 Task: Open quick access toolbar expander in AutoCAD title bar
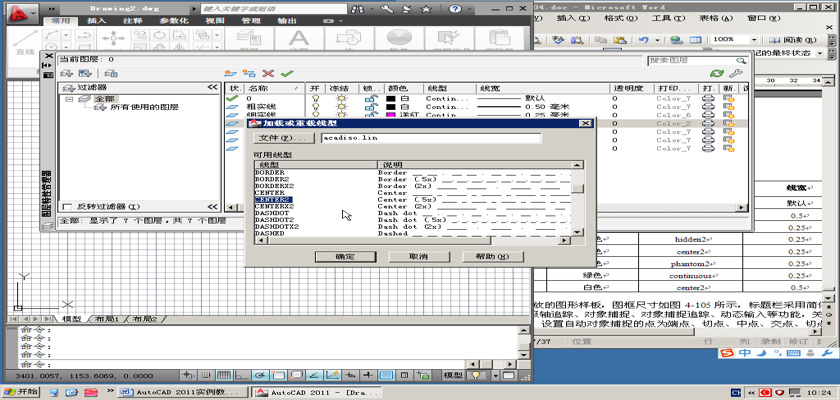point(52,9)
